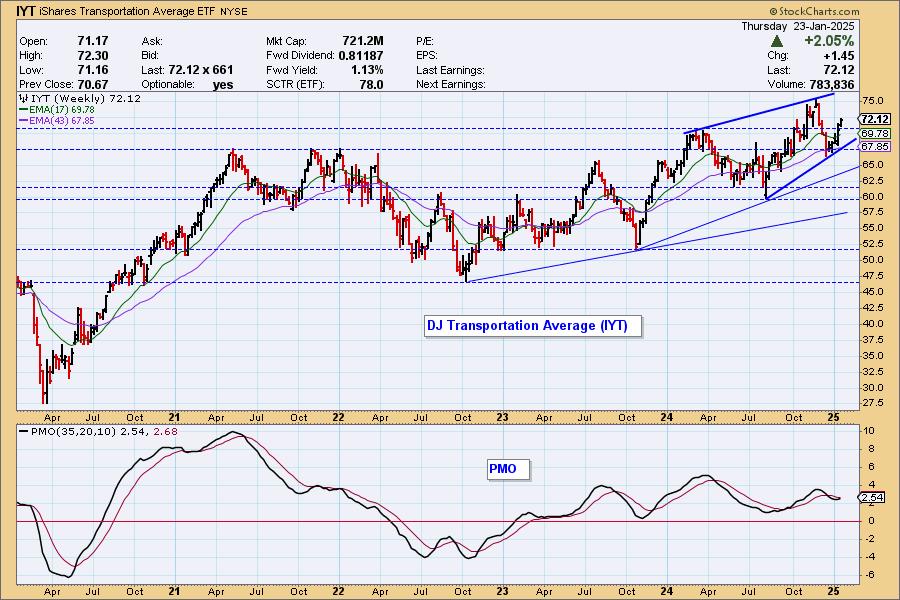Click the green up-triangle change indicator

click(777, 41)
